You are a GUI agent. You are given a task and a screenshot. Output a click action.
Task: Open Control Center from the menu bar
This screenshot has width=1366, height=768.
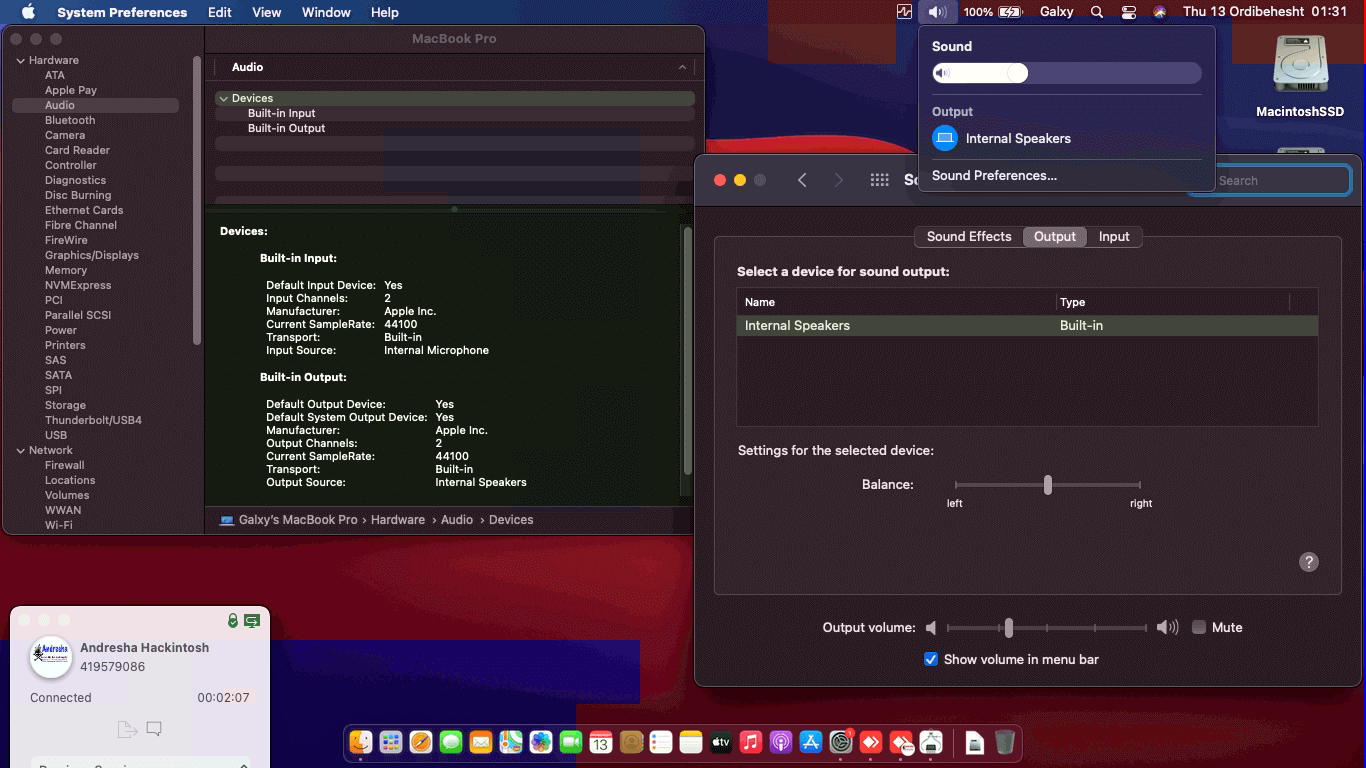coord(1129,12)
